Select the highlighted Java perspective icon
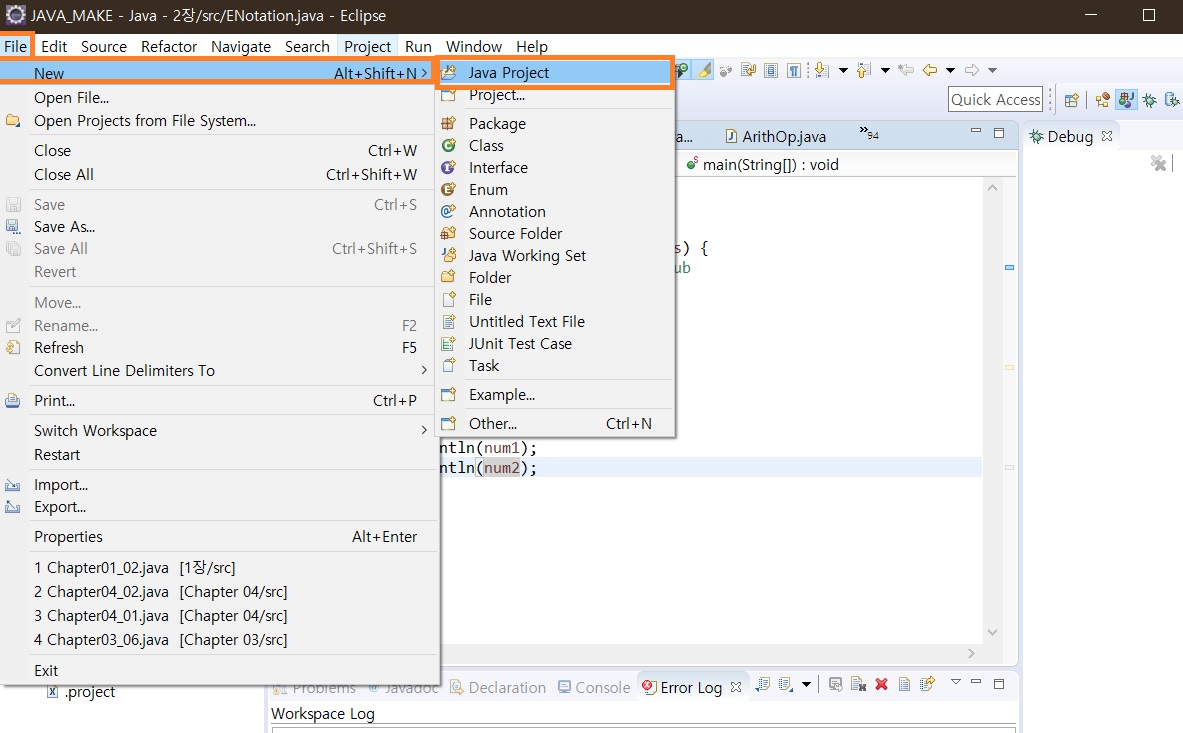 coord(1126,100)
